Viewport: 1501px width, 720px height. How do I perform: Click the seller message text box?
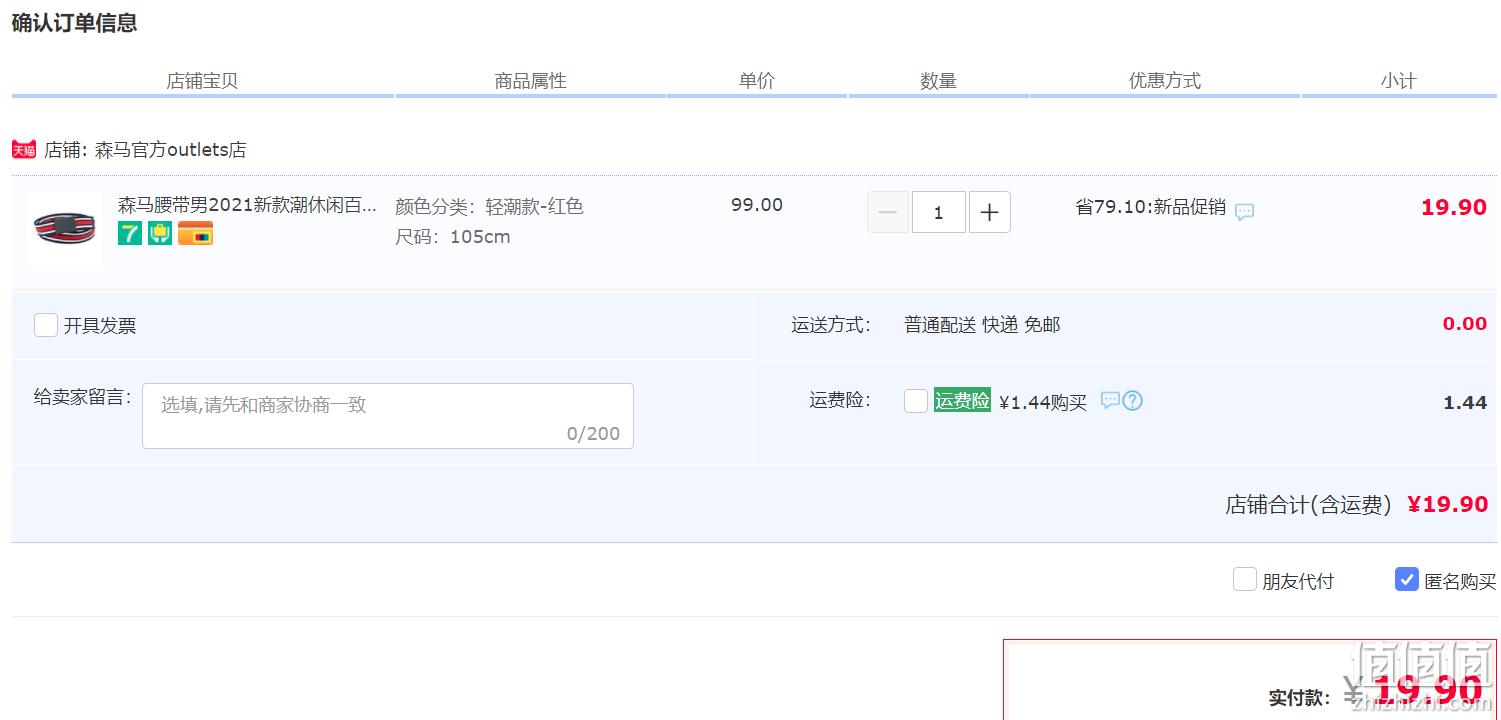point(388,416)
